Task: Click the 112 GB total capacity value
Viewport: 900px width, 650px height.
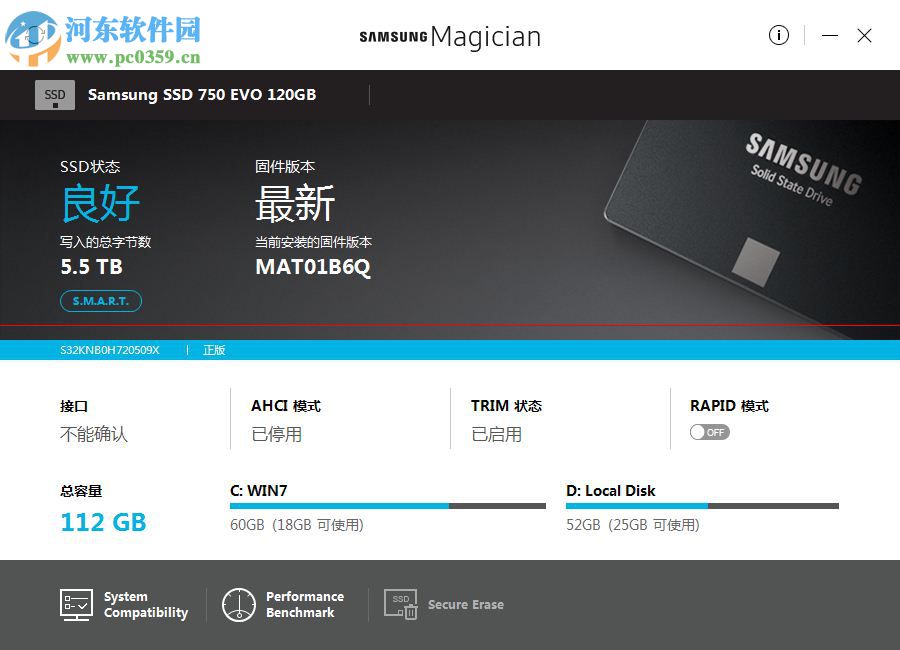Action: 103,522
